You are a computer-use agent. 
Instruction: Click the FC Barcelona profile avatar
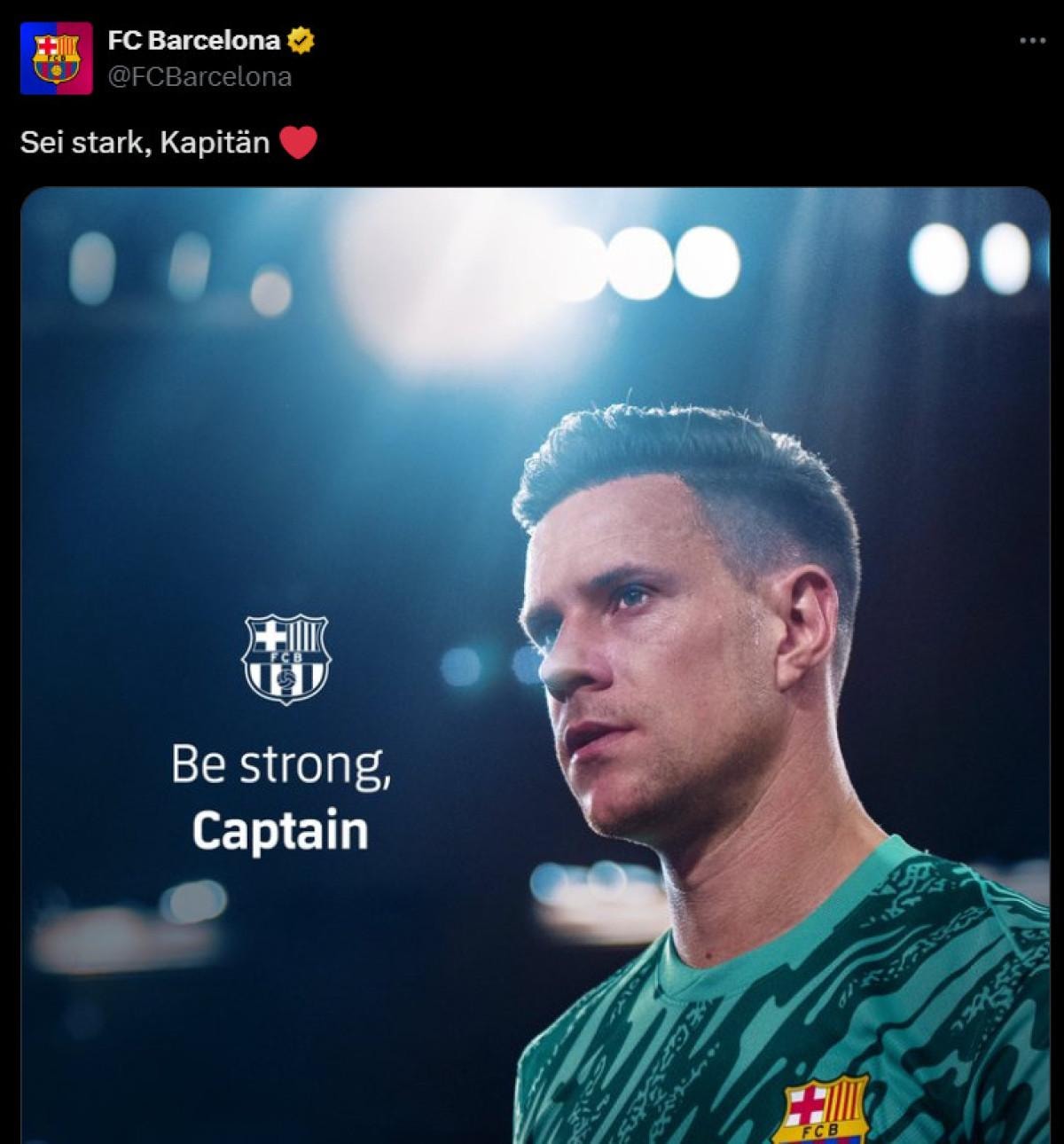point(56,59)
